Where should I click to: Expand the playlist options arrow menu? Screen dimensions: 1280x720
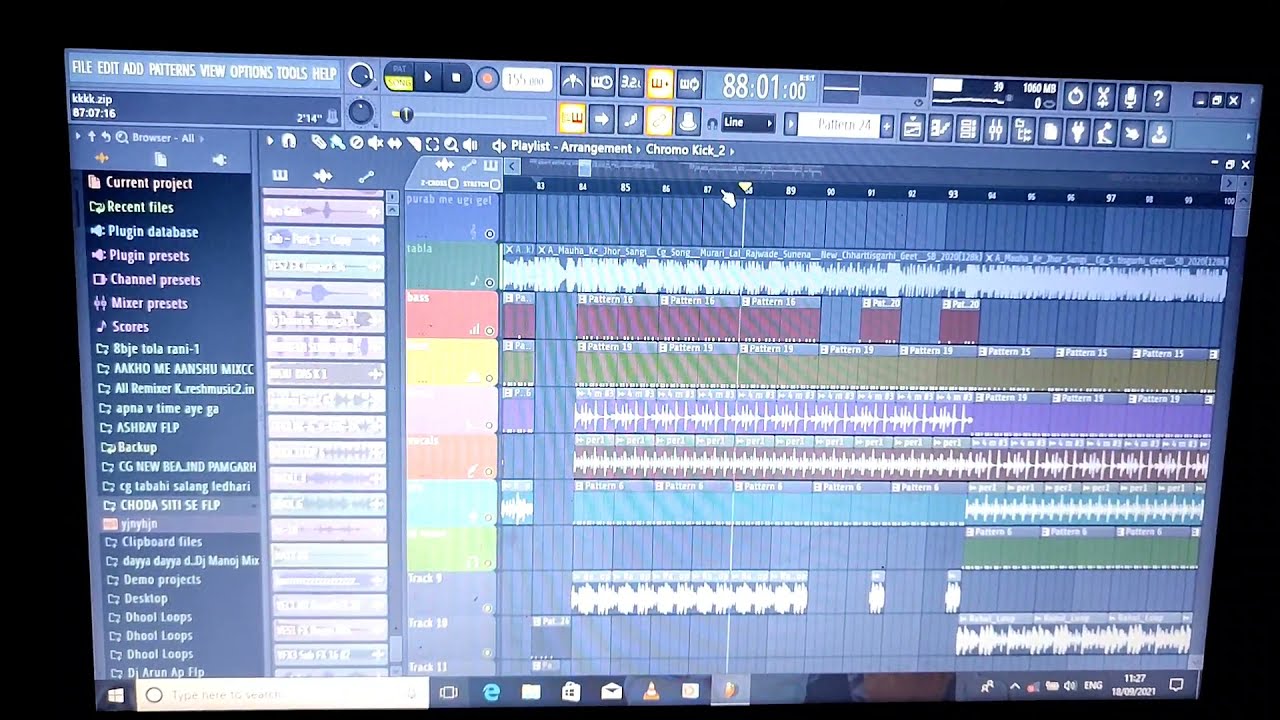[x=270, y=141]
